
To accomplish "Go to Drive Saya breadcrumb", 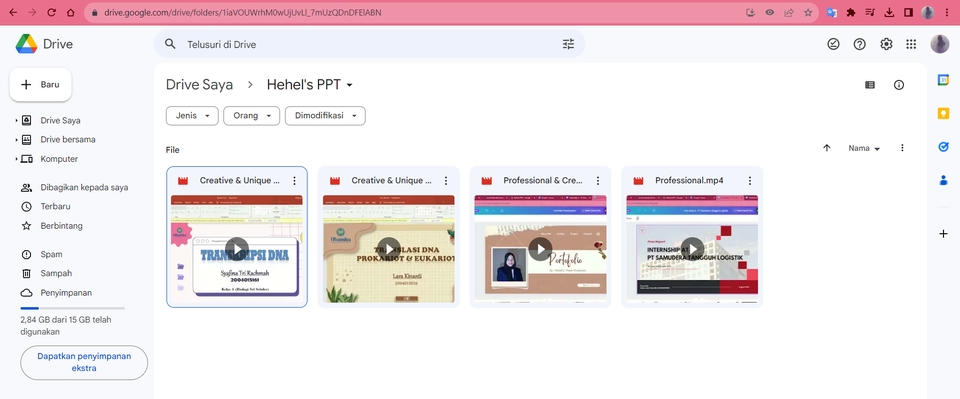I will [x=200, y=85].
